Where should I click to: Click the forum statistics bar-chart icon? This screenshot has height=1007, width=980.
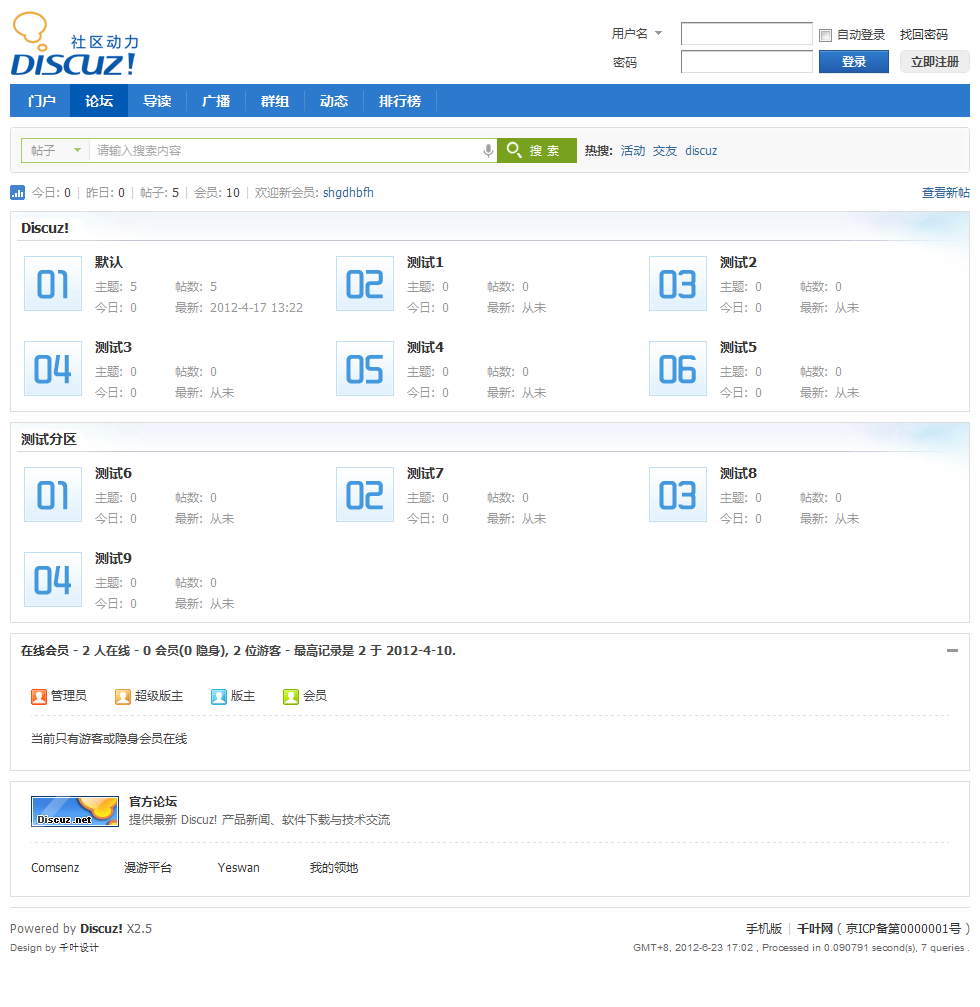coord(17,193)
